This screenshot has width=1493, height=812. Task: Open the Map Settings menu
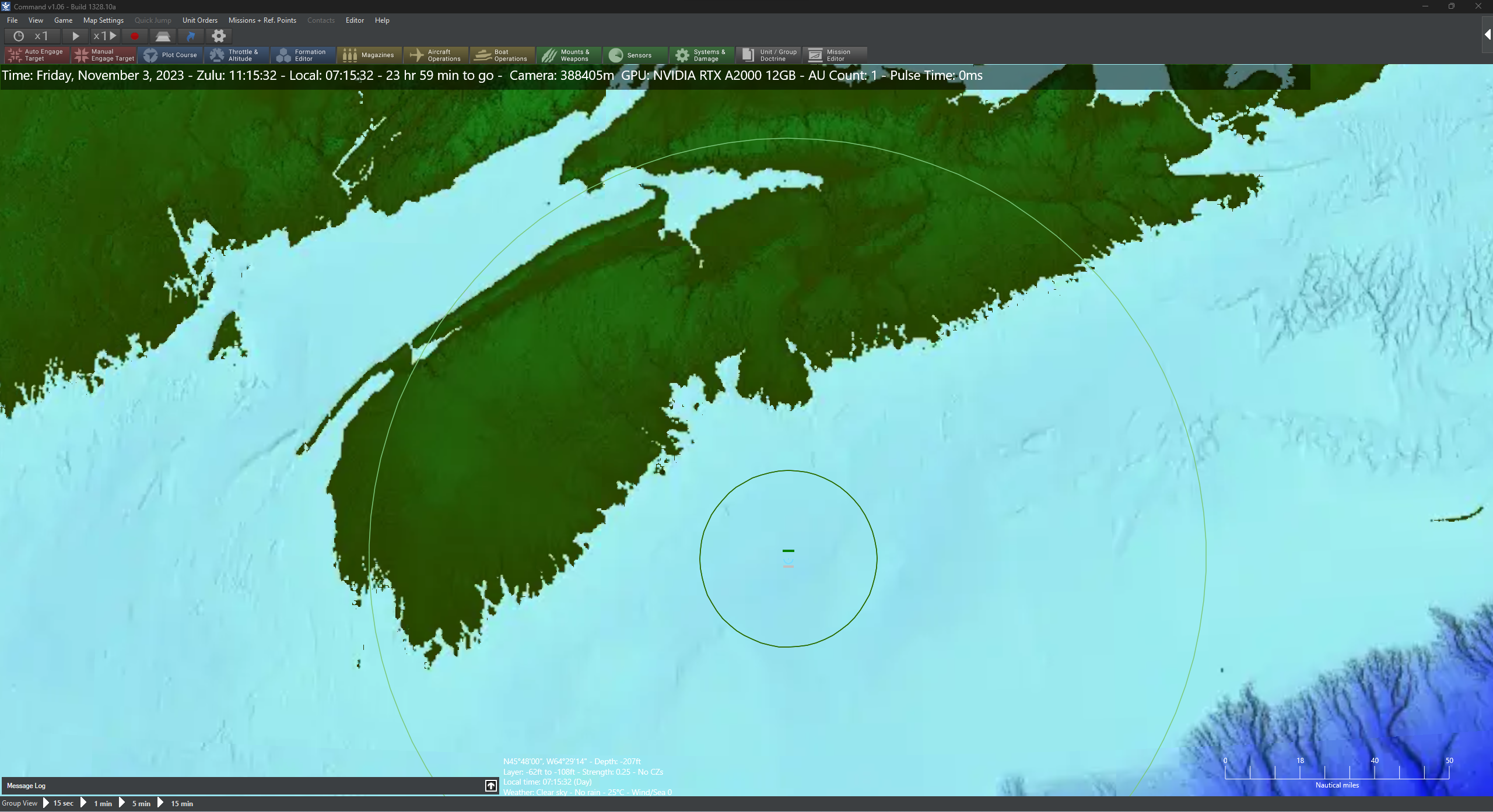tap(103, 20)
